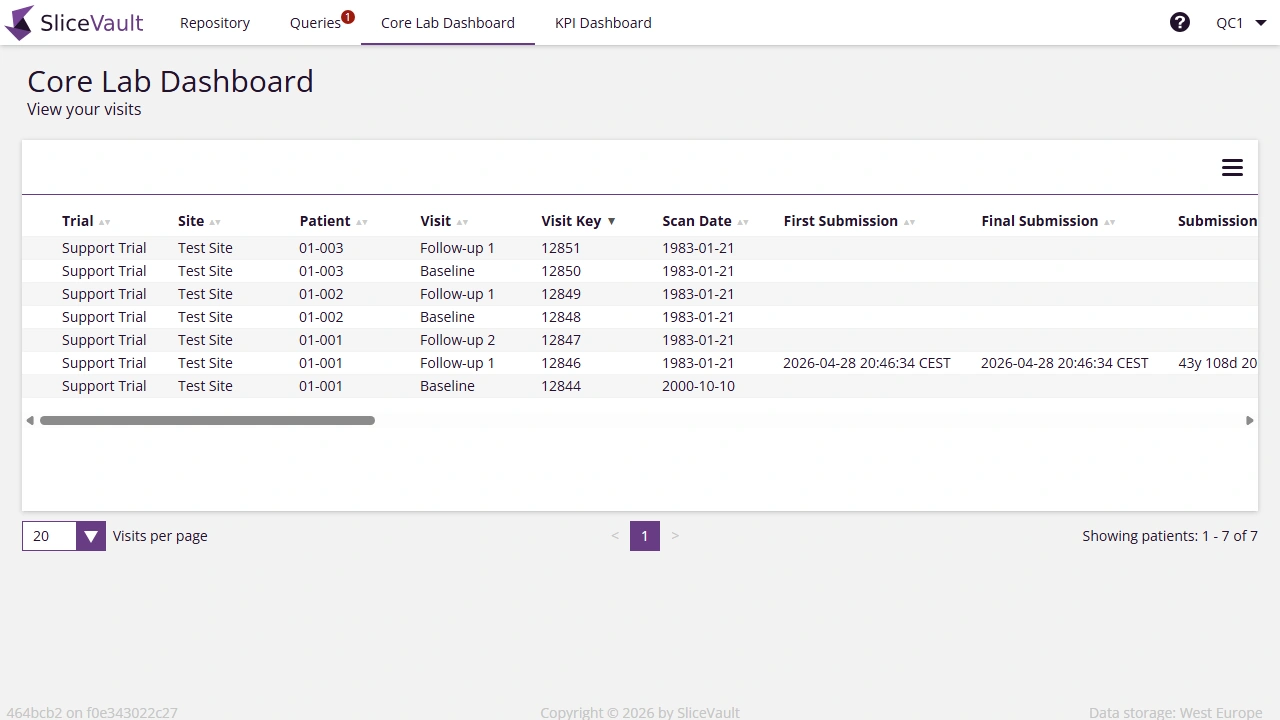Select page 1 in pagination
The image size is (1280, 720).
click(x=645, y=536)
